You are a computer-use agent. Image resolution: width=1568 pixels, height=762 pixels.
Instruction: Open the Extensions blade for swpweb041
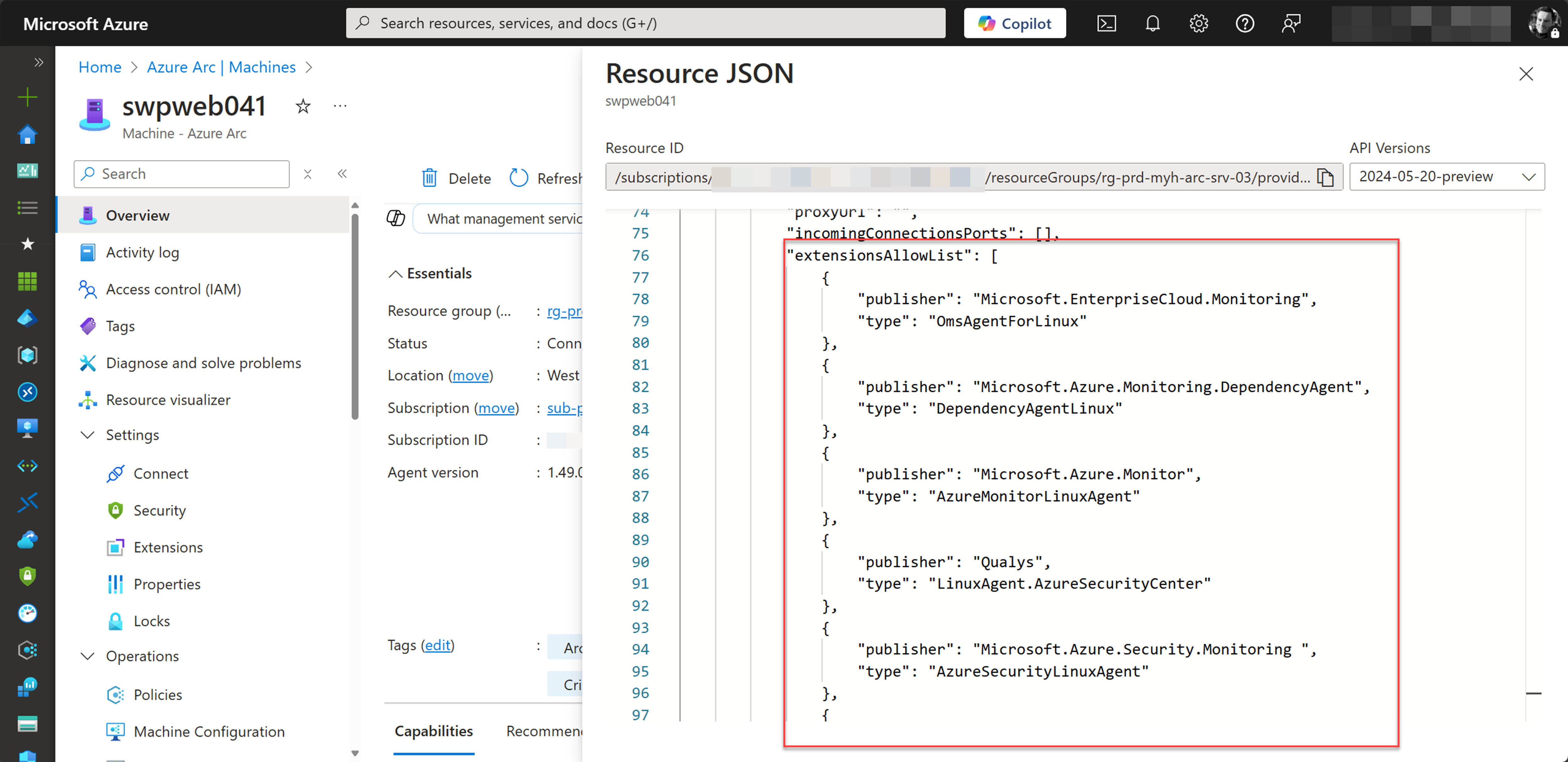[x=169, y=547]
